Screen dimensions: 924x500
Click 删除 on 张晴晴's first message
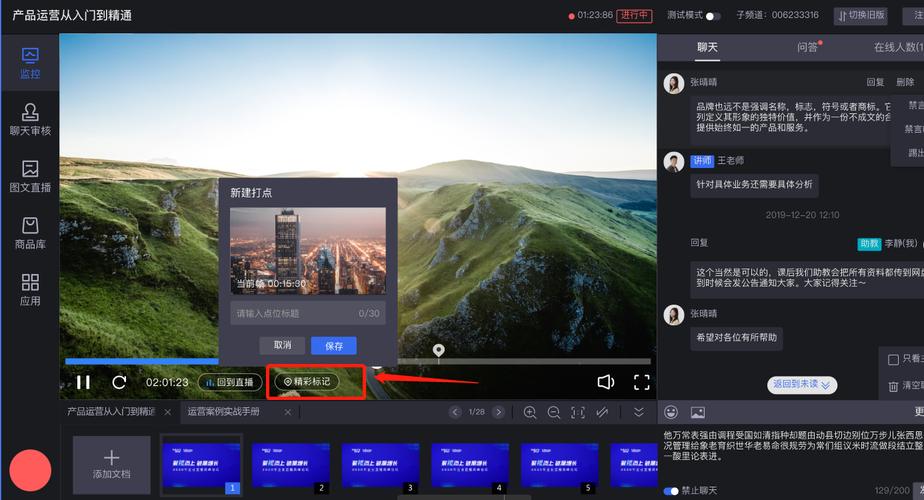[905, 82]
